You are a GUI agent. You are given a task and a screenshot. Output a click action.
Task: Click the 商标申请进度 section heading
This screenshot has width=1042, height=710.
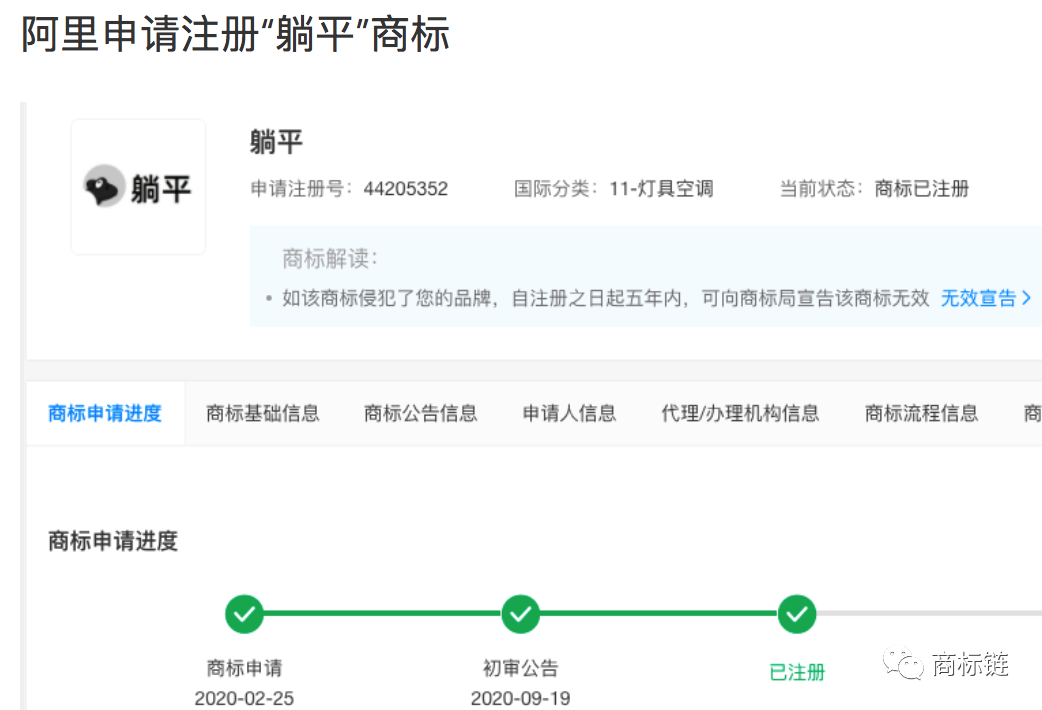pyautogui.click(x=113, y=540)
